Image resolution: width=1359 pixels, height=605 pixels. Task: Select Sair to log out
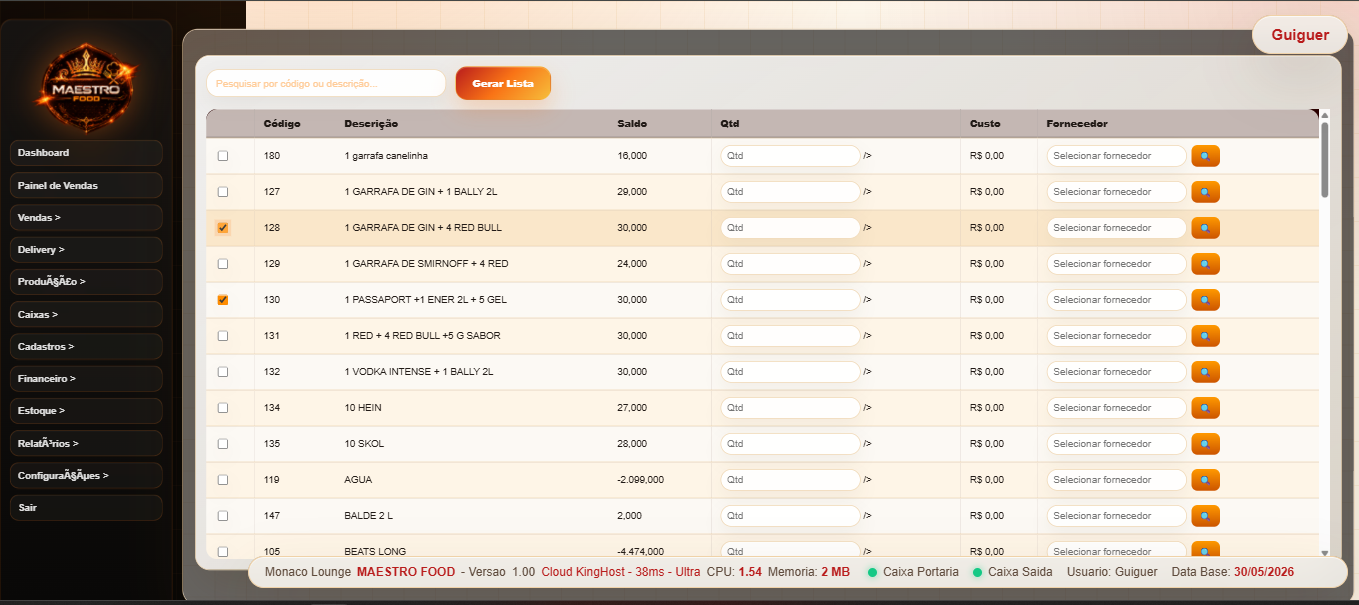pos(86,508)
